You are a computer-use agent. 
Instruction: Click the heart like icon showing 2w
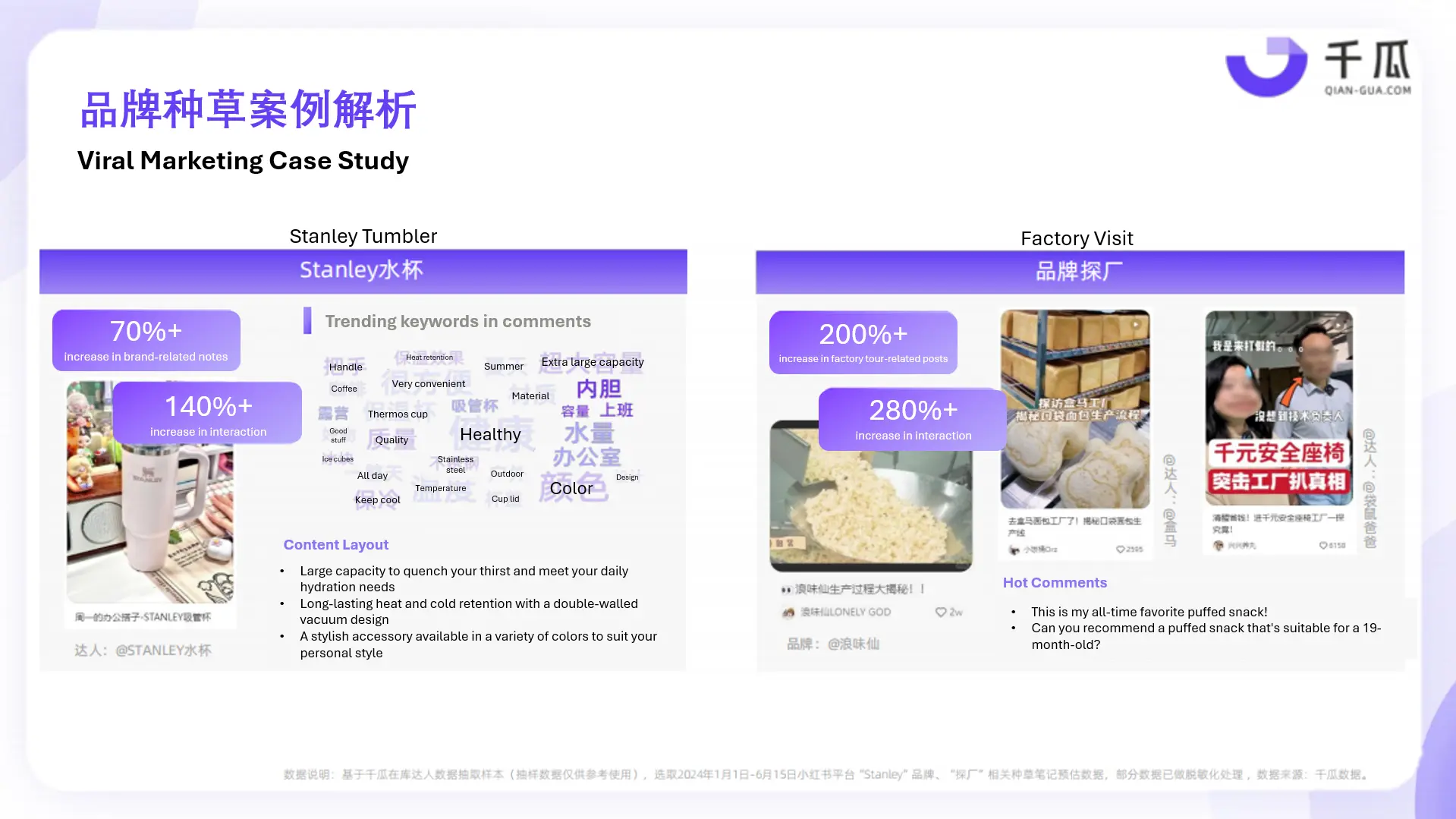(941, 613)
